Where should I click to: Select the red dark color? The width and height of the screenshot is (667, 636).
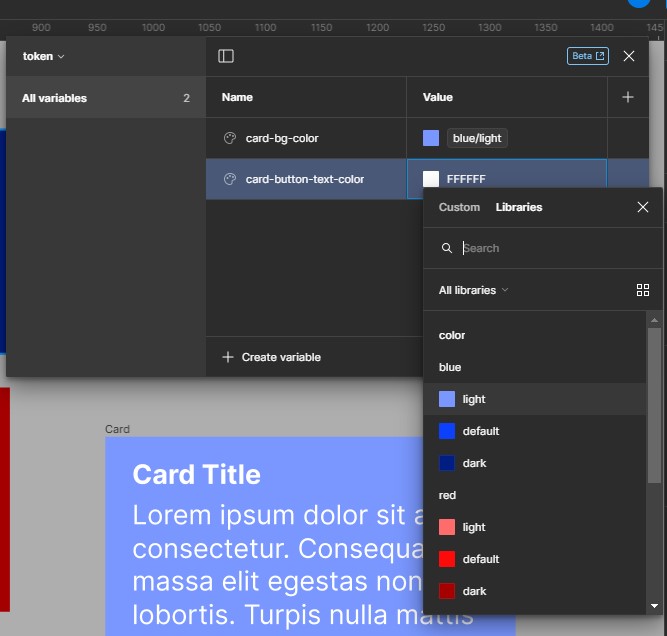coord(474,591)
